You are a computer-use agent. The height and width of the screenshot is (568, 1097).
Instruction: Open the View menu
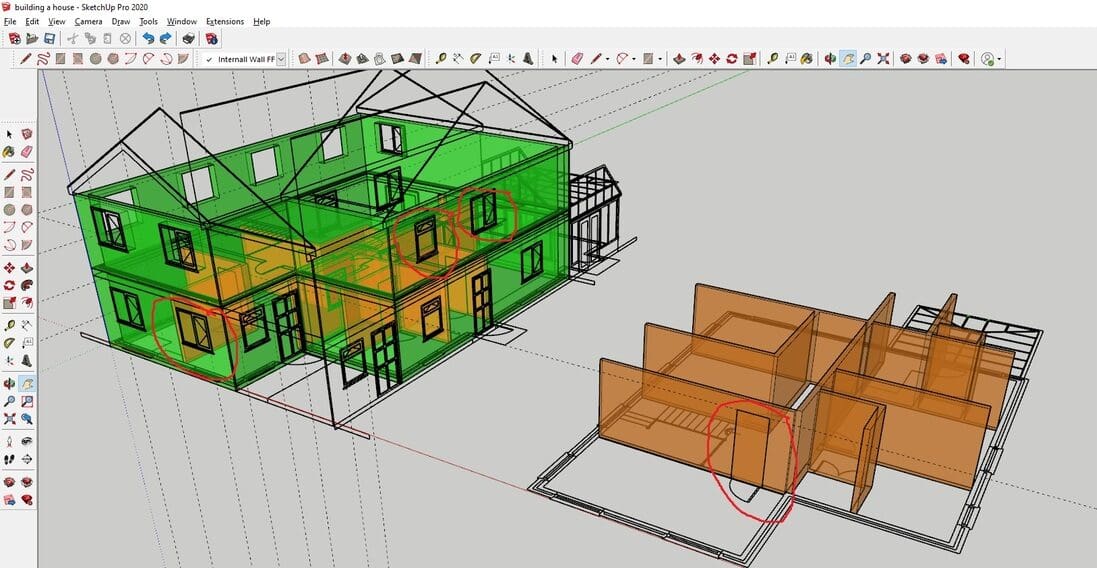[57, 22]
